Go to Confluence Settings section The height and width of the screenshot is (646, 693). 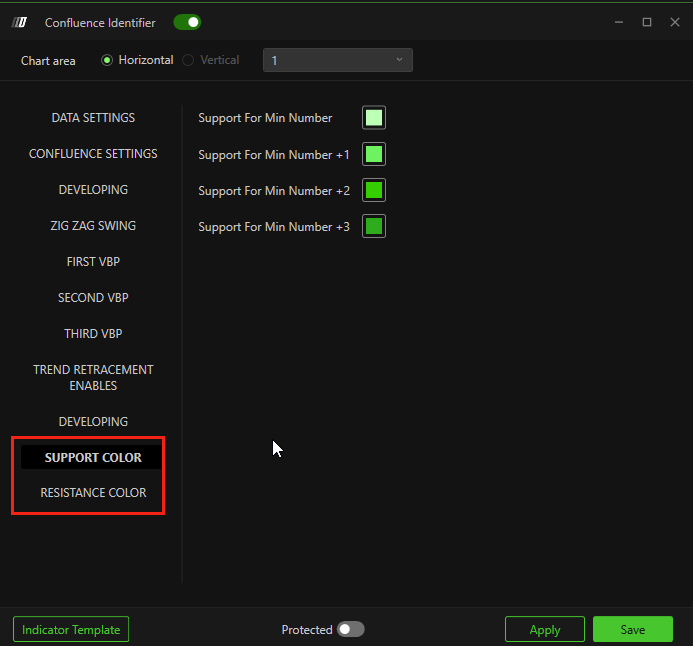93,154
